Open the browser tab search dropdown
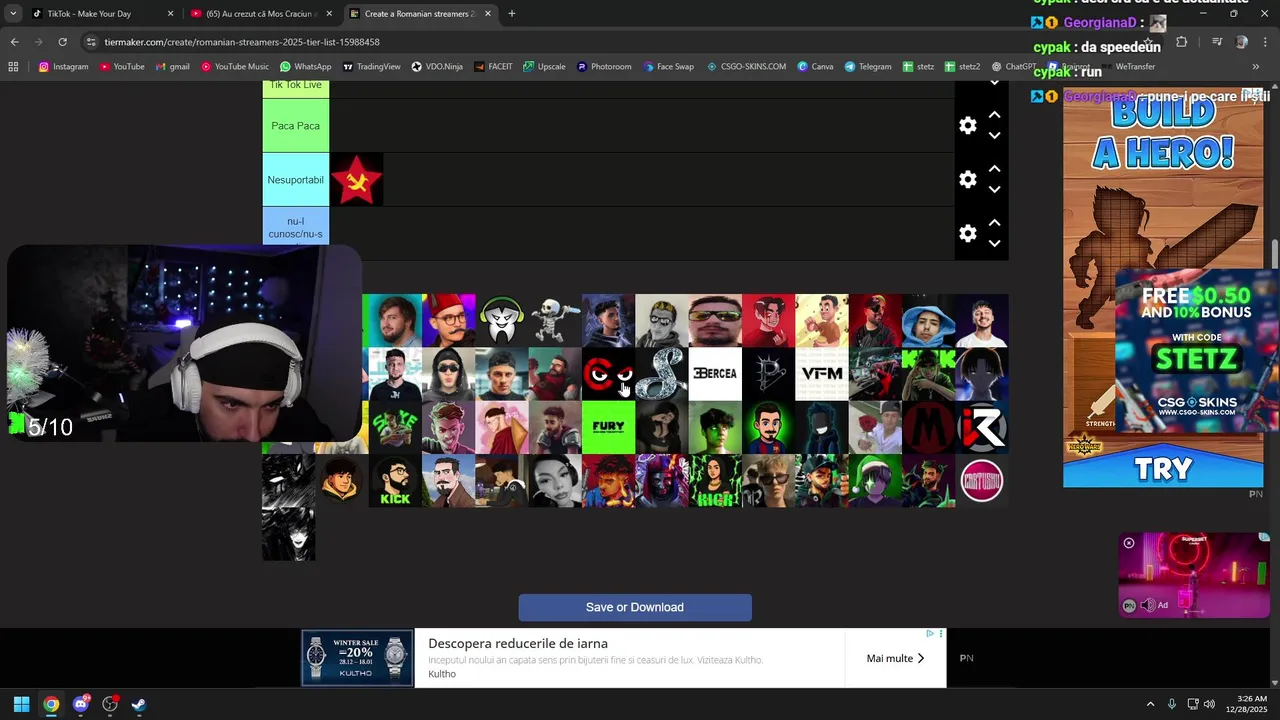This screenshot has width=1280, height=720. click(x=12, y=14)
